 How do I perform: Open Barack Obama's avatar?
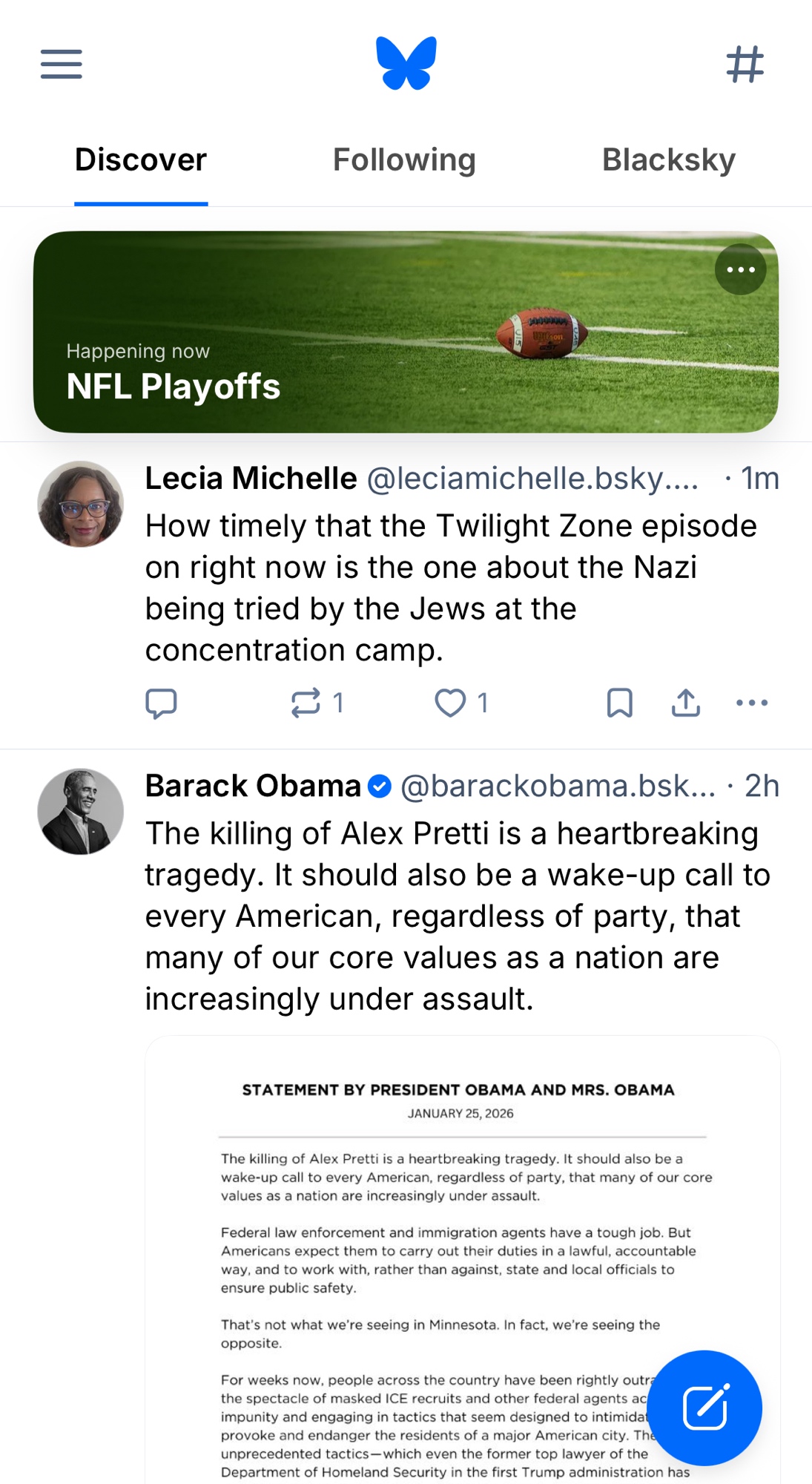(x=80, y=811)
